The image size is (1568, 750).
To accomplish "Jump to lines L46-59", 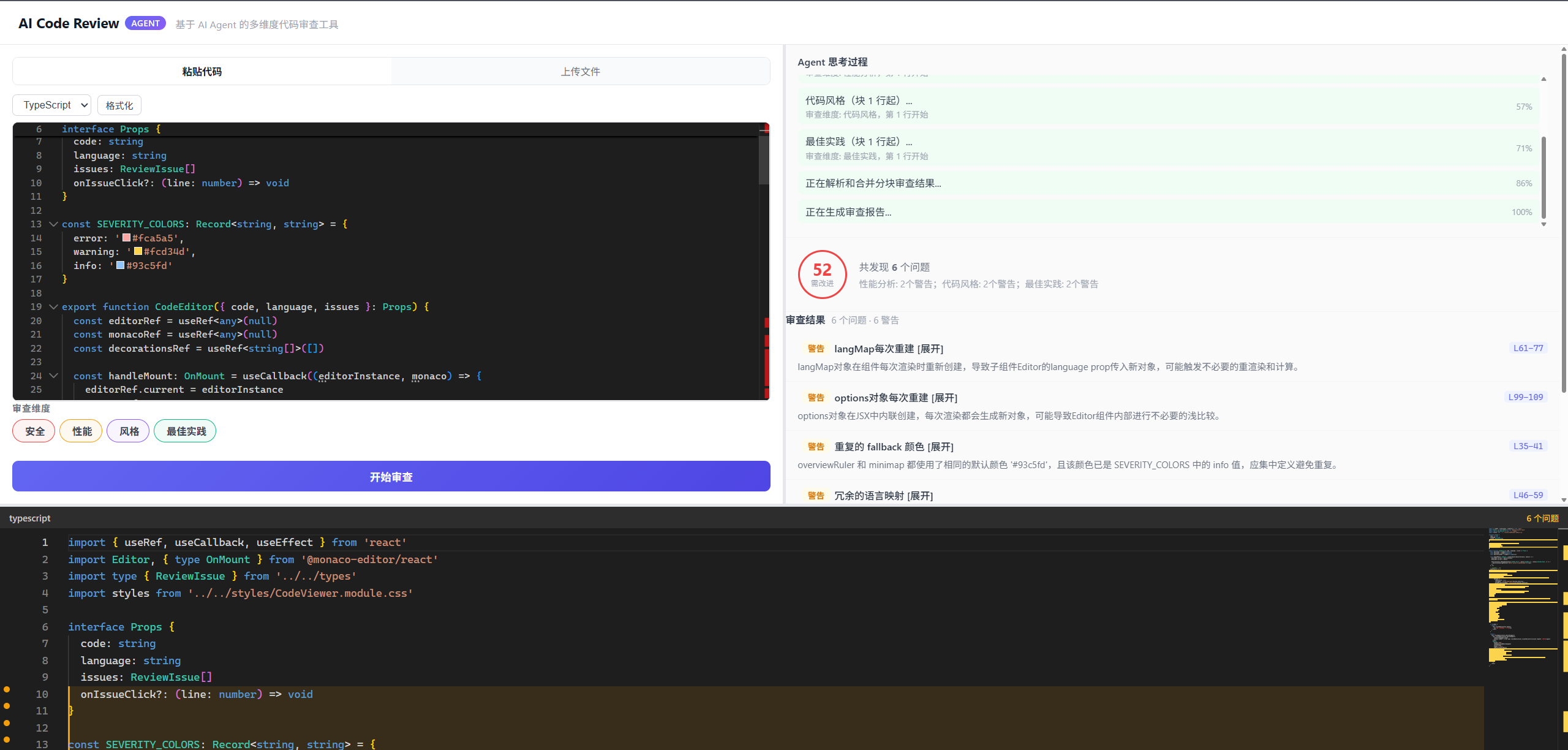I will click(1528, 495).
